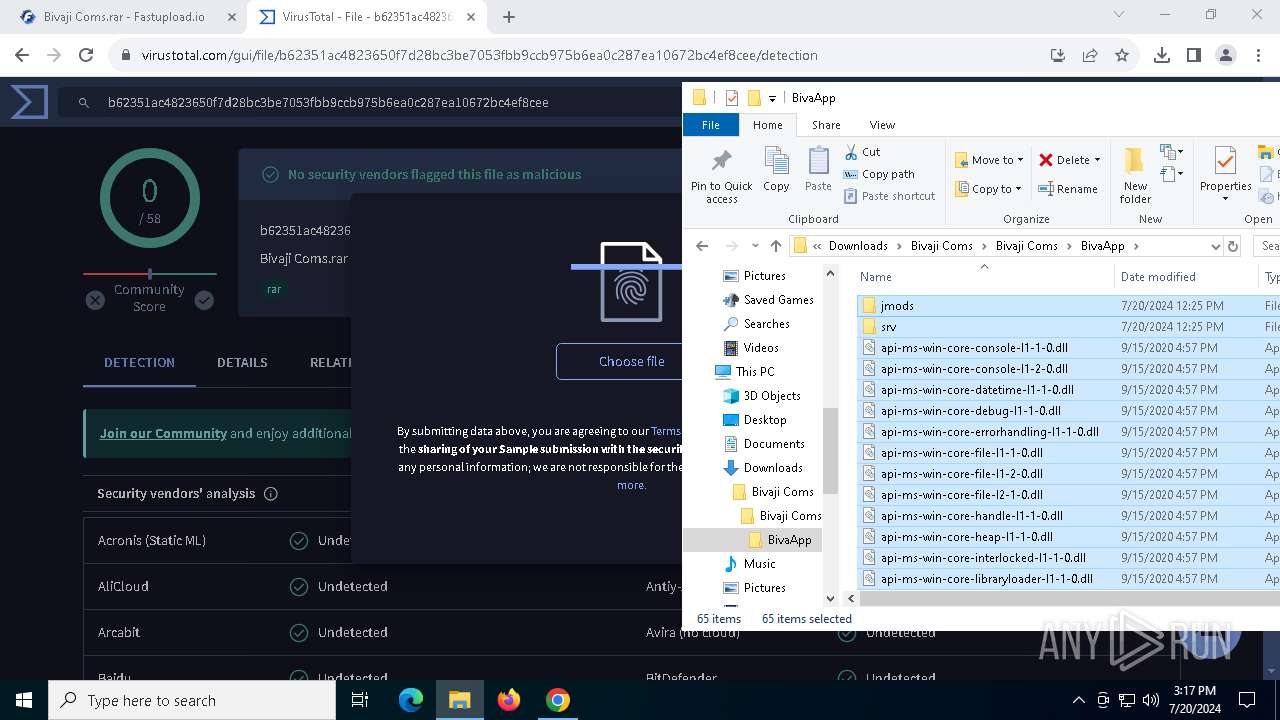Image resolution: width=1280 pixels, height=720 pixels.
Task: Select Downloads in address breadcrumb
Action: 858,246
